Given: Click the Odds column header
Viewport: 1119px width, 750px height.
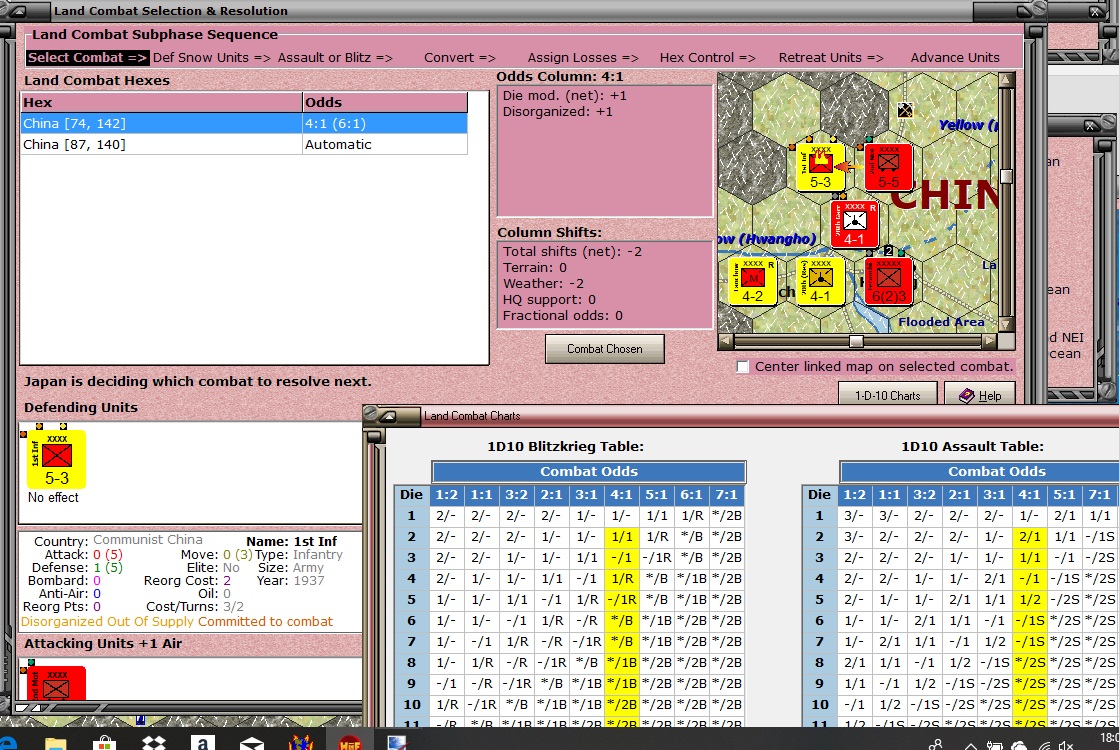Looking at the screenshot, I should click(385, 102).
